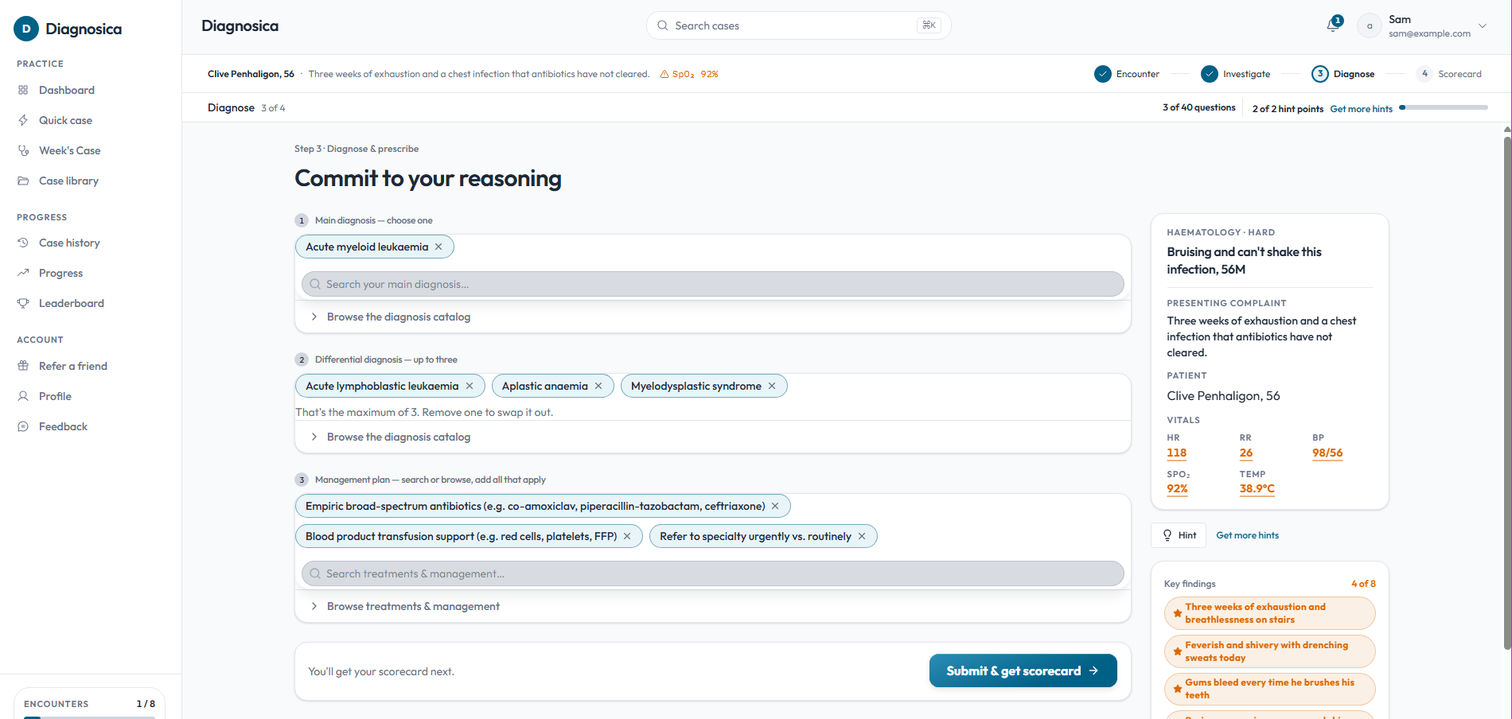Select key finding Gums bleed every time
The image size is (1512, 719).
coord(1270,688)
